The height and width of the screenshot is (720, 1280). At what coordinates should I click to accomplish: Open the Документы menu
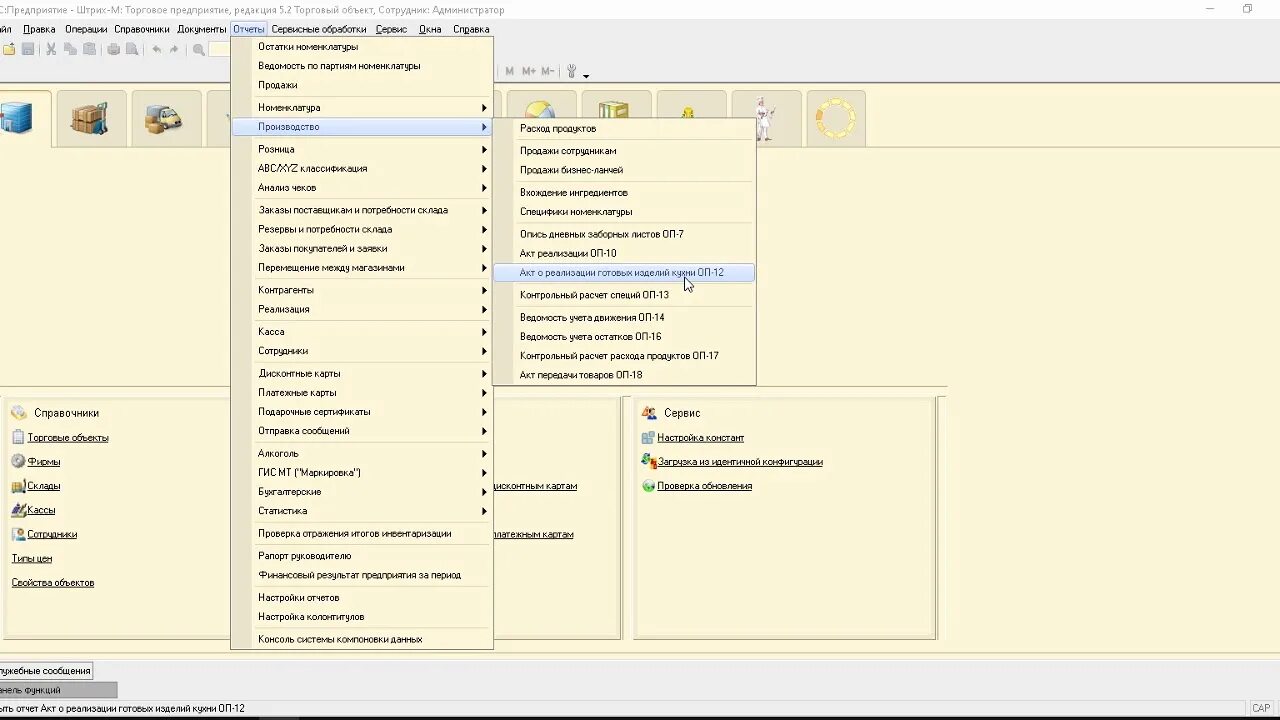202,29
